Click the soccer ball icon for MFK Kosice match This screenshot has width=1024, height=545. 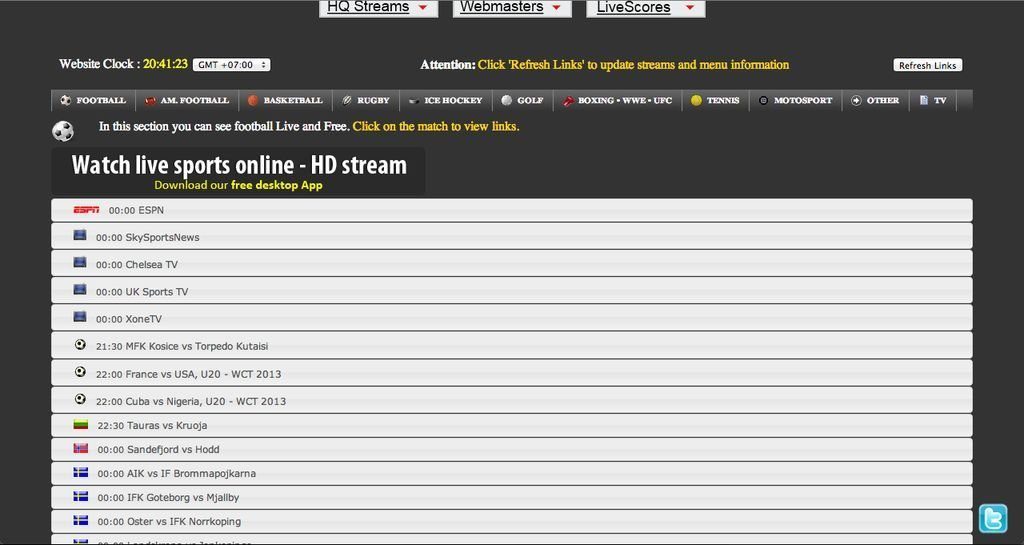point(80,344)
